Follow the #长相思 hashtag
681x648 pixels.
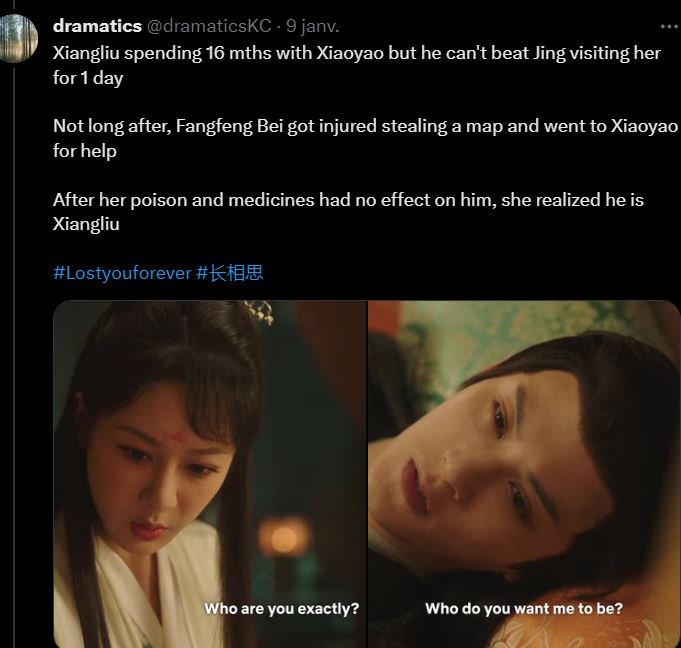pos(230,273)
